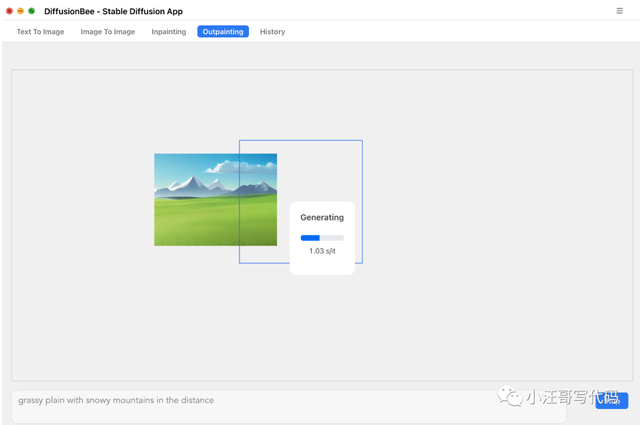
Task: Open the hamburger menu in title bar
Action: pyautogui.click(x=619, y=11)
